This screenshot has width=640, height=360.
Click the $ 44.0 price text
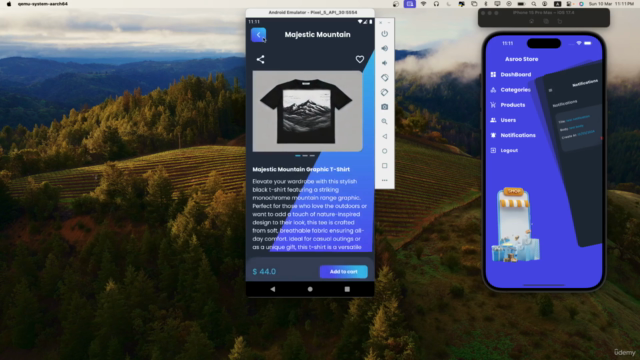[264, 271]
